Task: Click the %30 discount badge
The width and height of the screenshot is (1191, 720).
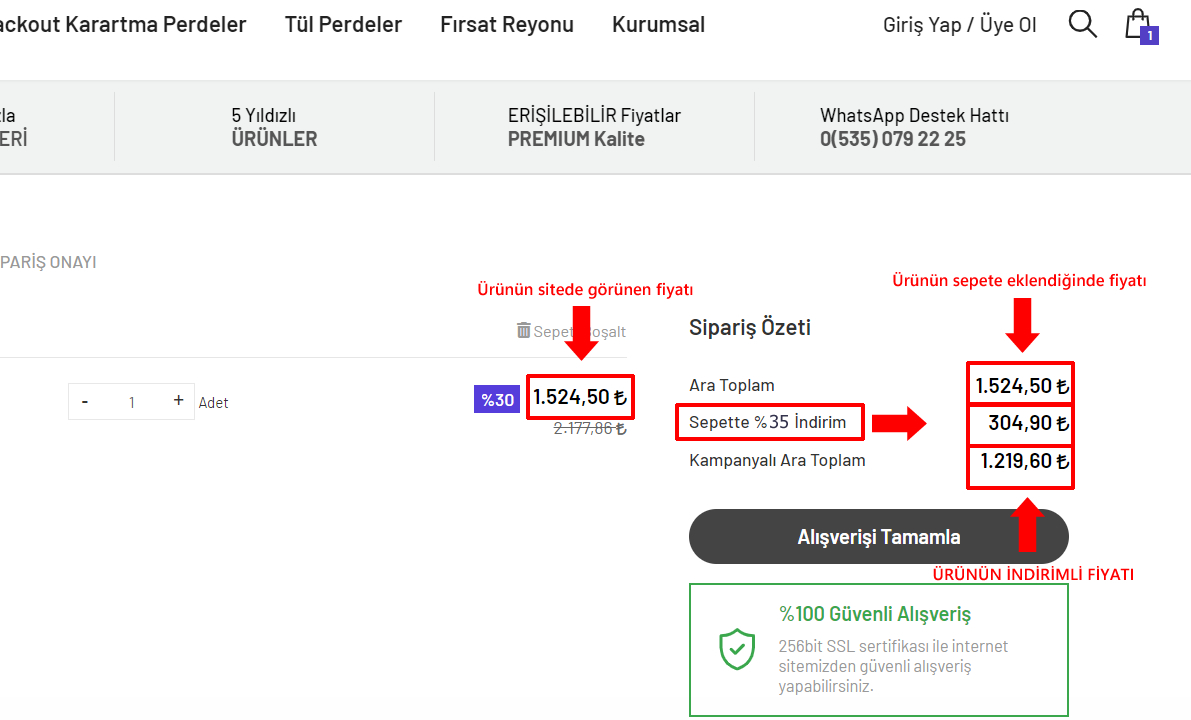Action: [x=497, y=400]
